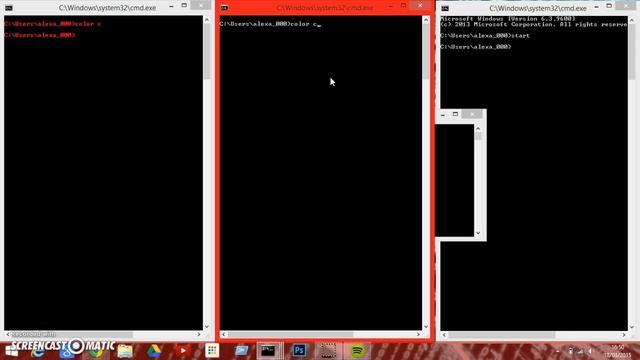
Task: Click the right cmd window title text
Action: pyautogui.click(x=538, y=8)
